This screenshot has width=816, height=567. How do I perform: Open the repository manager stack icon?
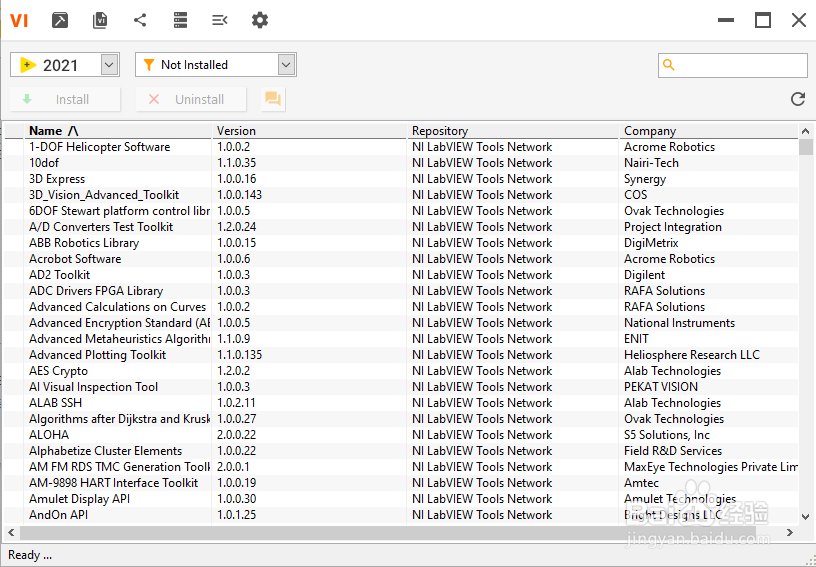point(180,20)
